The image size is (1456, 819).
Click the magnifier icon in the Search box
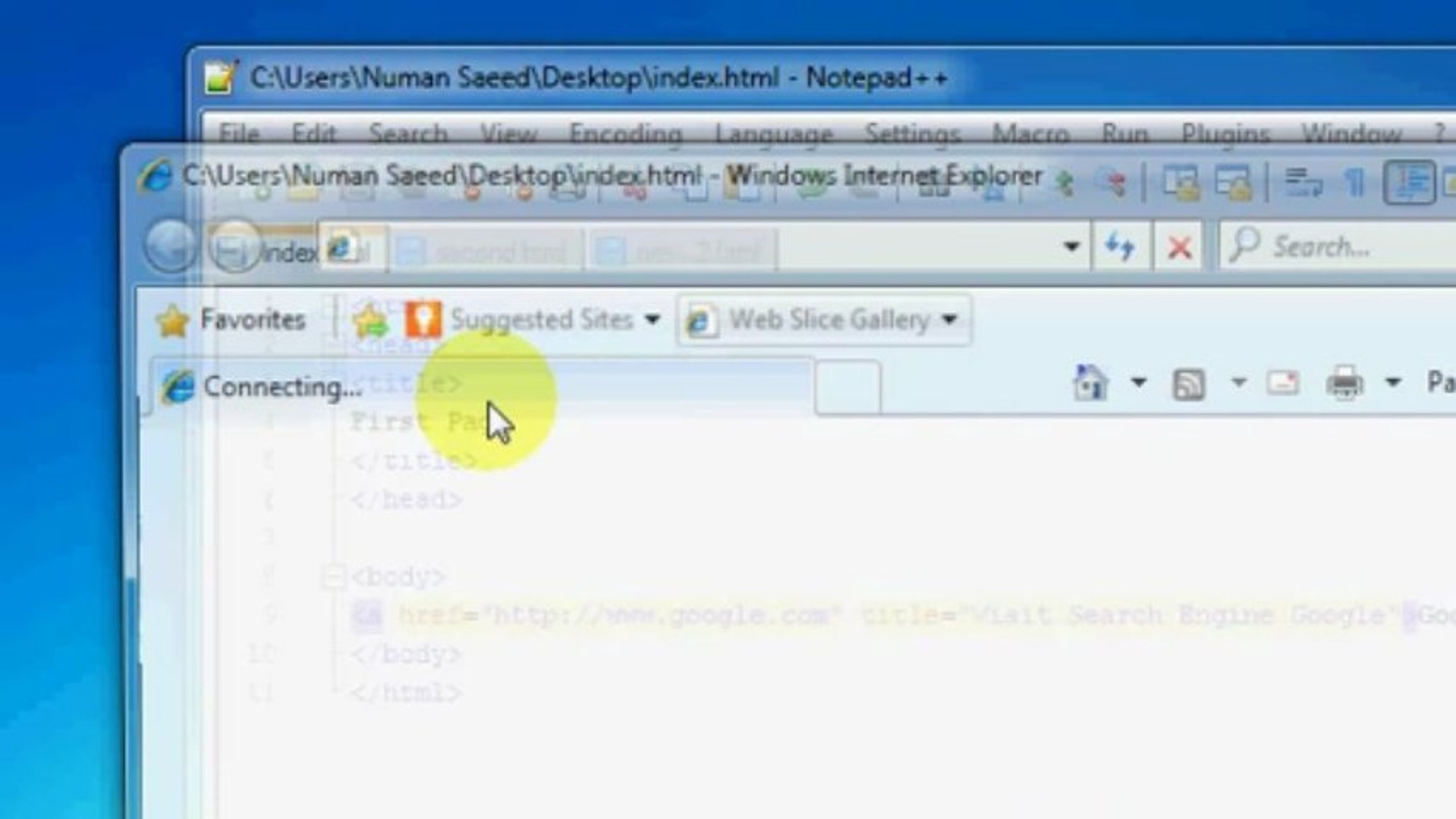1244,245
